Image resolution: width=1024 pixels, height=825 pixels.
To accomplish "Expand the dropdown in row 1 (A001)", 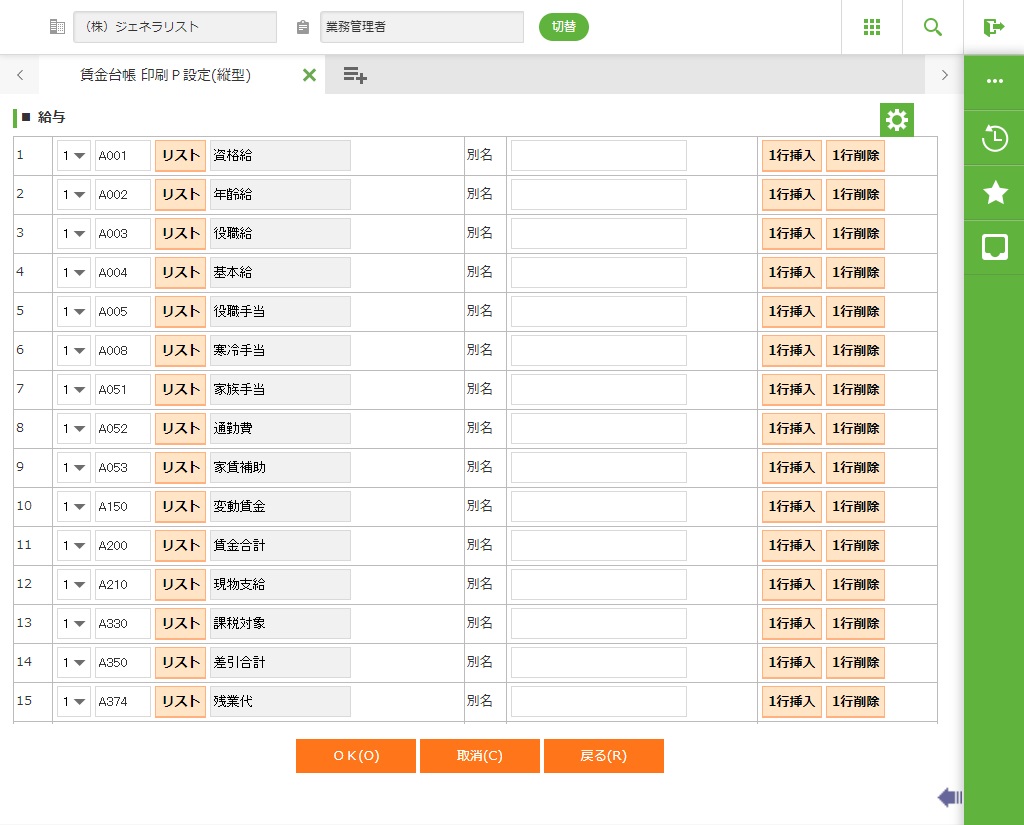I will pos(74,156).
